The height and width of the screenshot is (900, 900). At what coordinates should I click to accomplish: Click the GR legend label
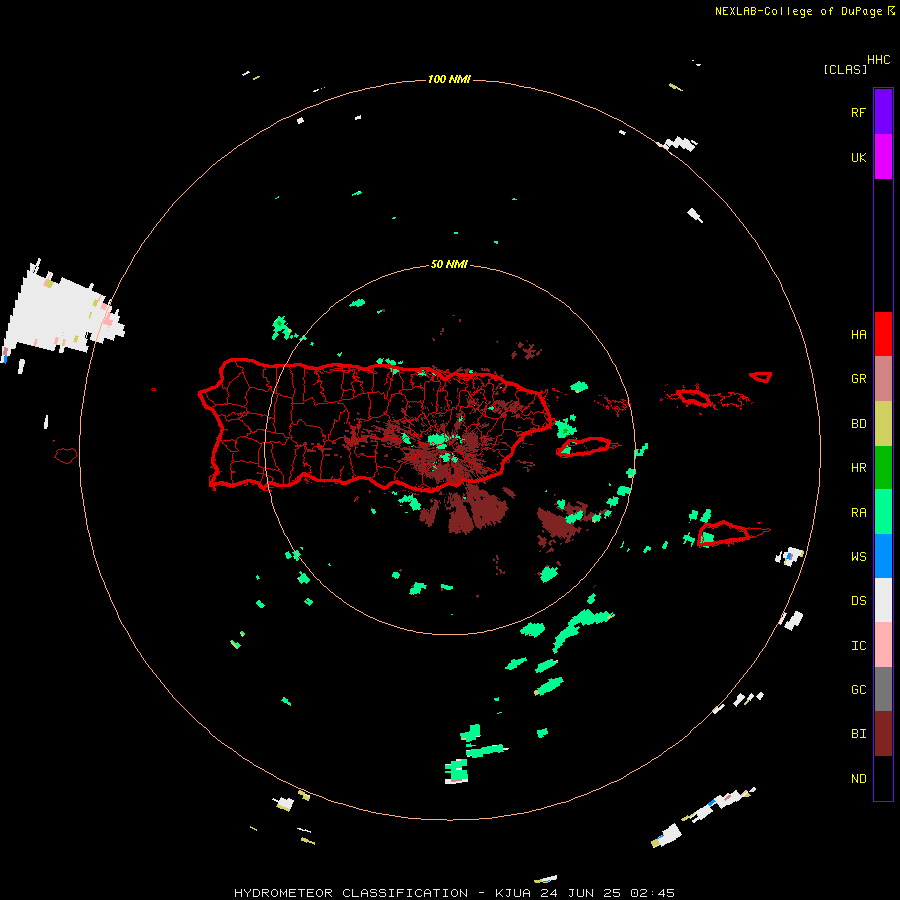[858, 379]
